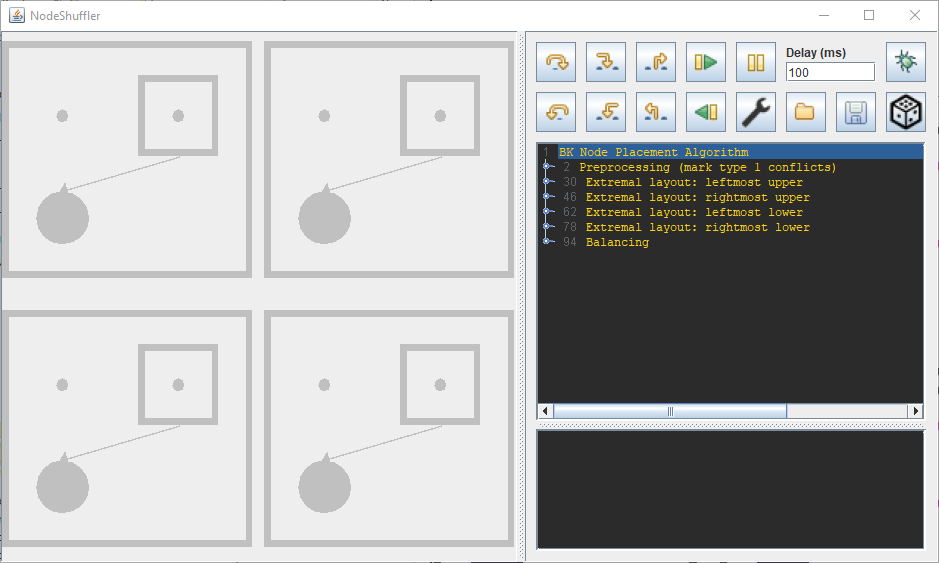
Task: Expand the Balancing tree node
Action: (x=547, y=242)
